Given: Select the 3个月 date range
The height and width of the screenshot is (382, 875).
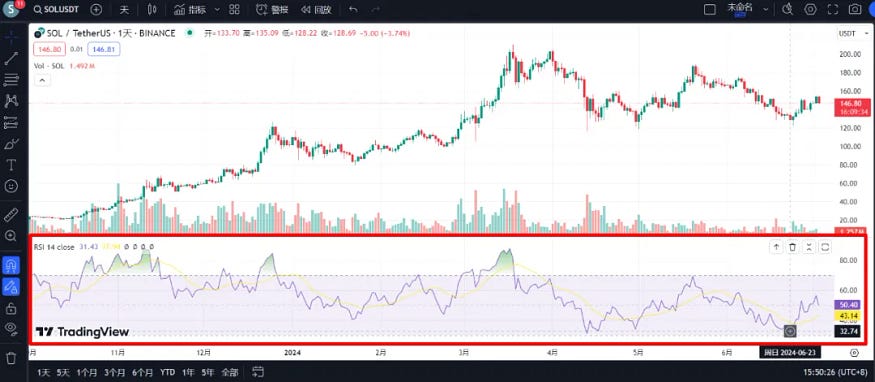Looking at the screenshot, I should [x=114, y=372].
